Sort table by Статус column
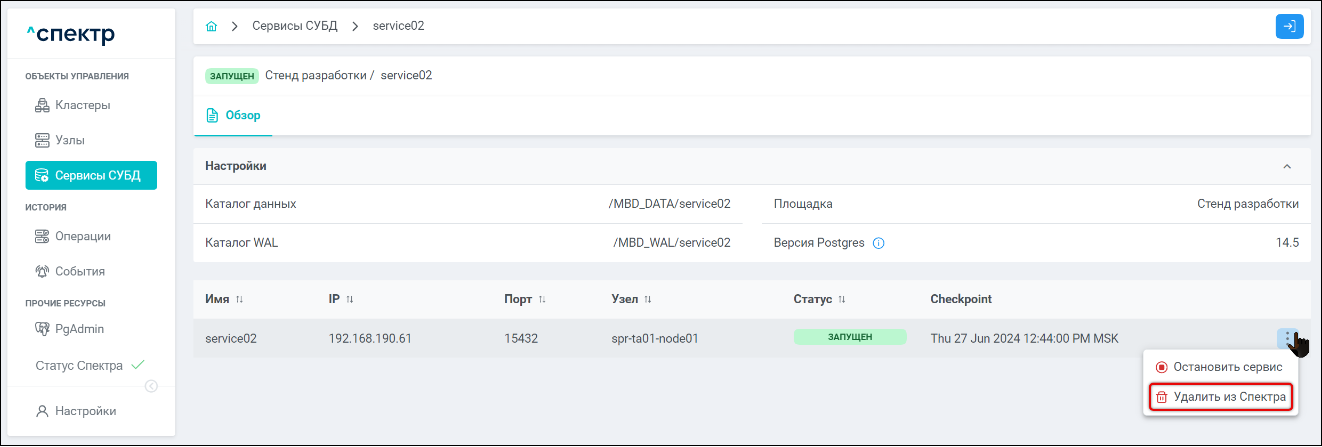Viewport: 1322px width, 447px height. pos(842,300)
